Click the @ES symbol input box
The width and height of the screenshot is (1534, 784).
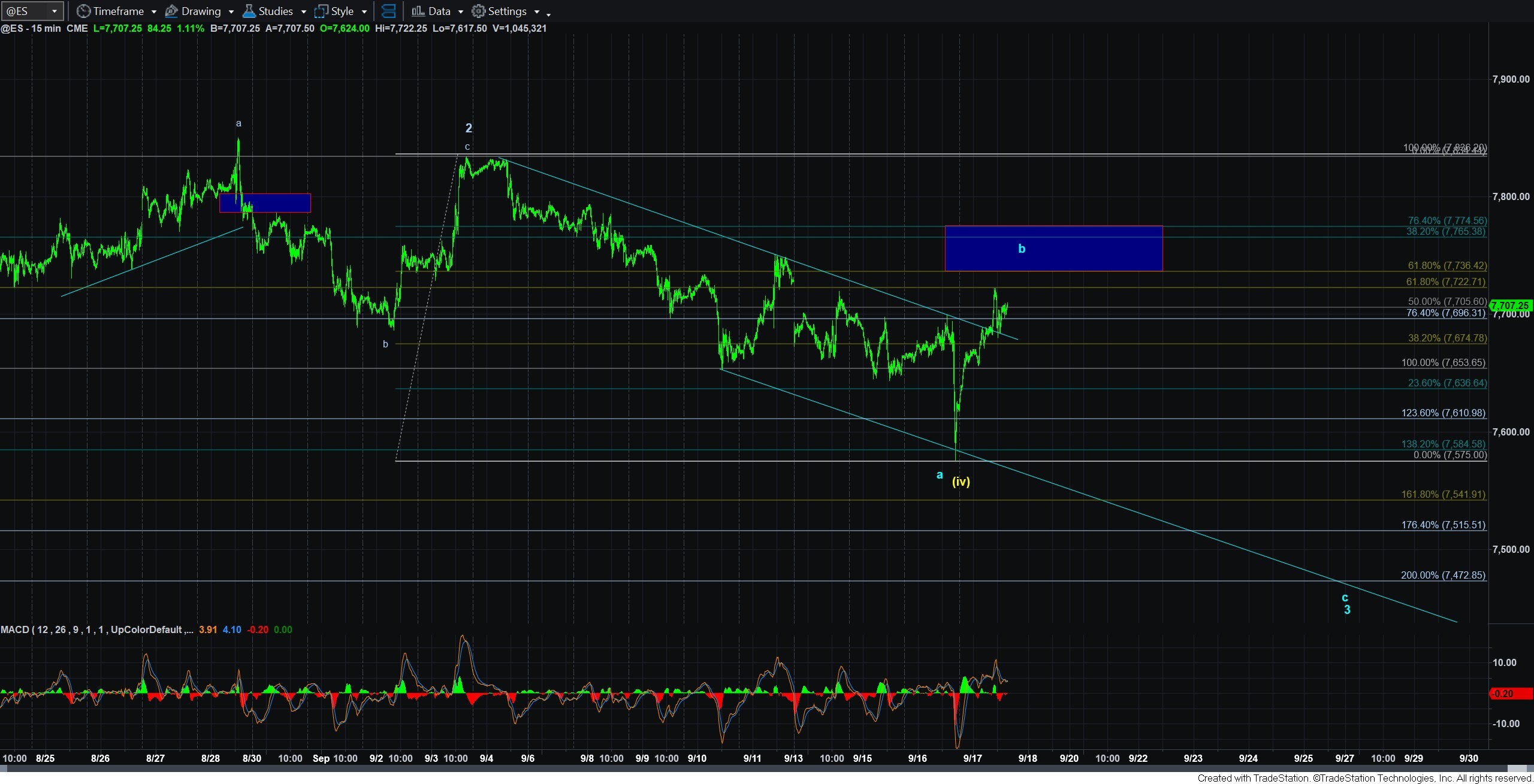click(26, 11)
